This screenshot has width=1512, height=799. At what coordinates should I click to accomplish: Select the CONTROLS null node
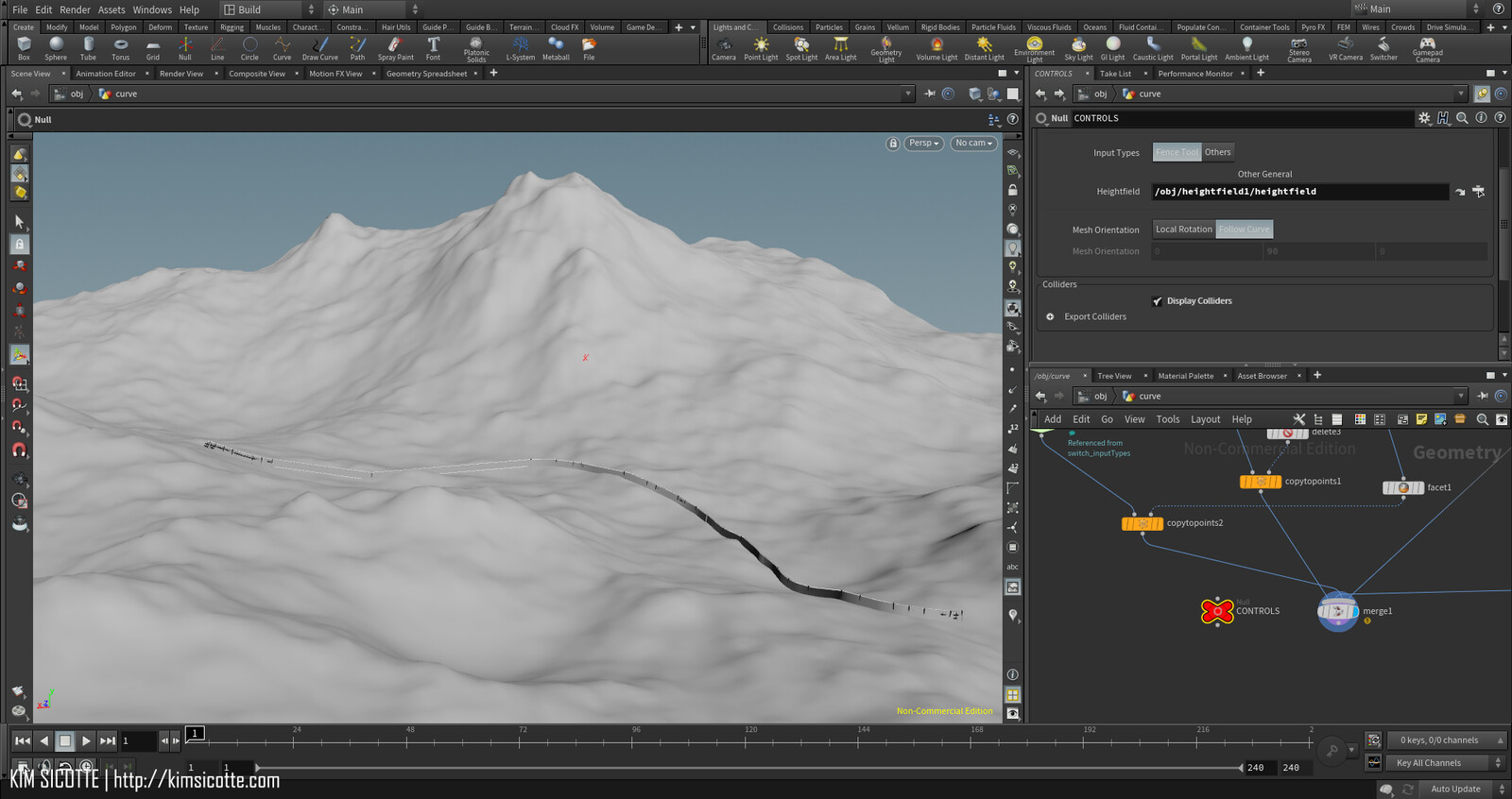(1217, 611)
